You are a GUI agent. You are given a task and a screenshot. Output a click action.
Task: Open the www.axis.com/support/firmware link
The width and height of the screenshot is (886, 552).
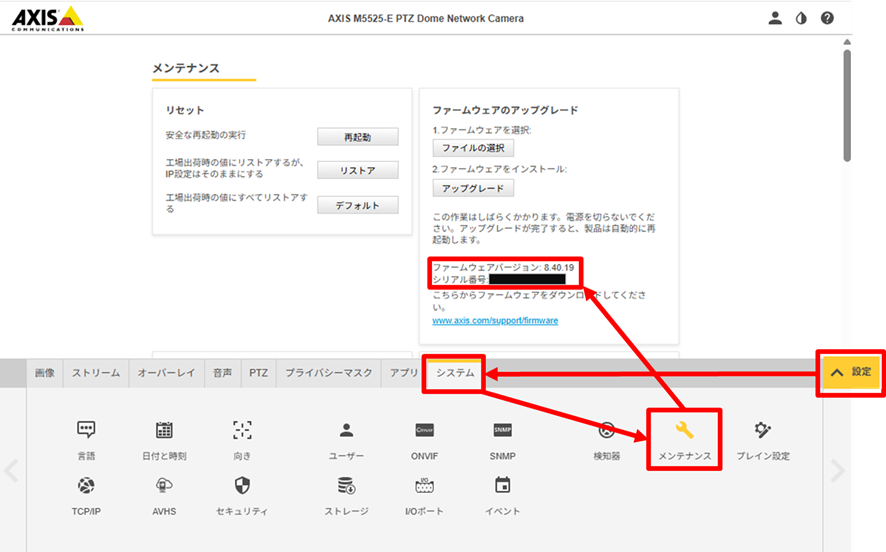coord(495,320)
